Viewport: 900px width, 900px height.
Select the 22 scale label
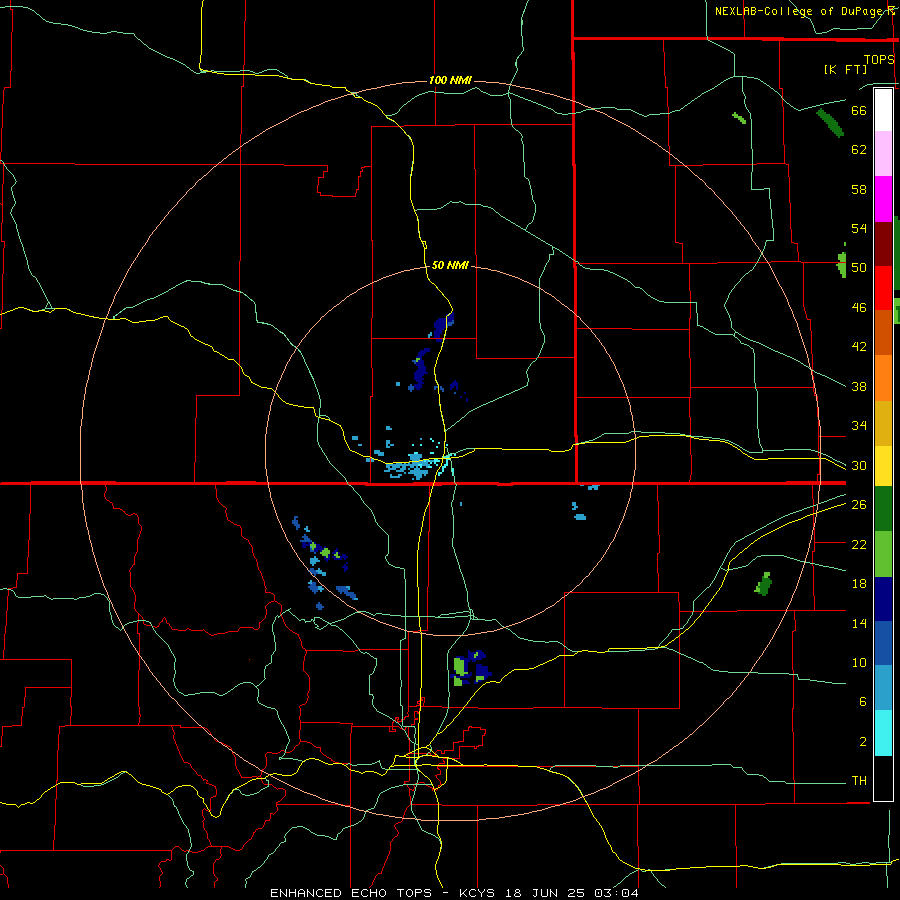point(859,544)
